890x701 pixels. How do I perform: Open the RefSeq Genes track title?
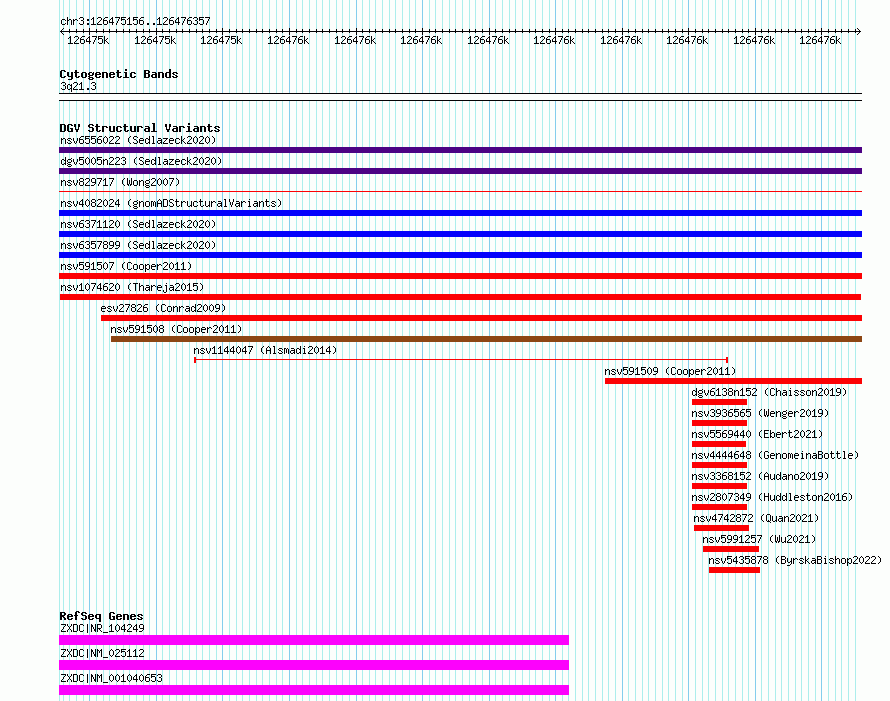[101, 616]
